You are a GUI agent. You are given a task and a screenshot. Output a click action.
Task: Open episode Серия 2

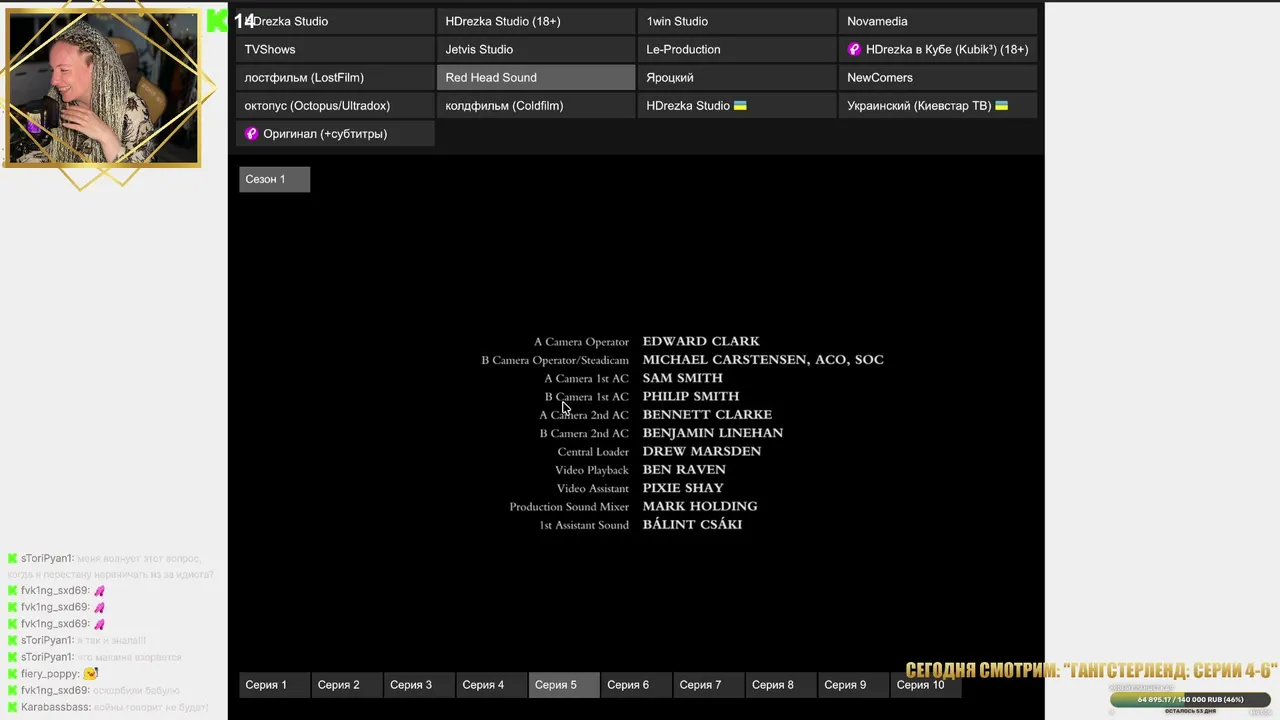click(x=346, y=685)
